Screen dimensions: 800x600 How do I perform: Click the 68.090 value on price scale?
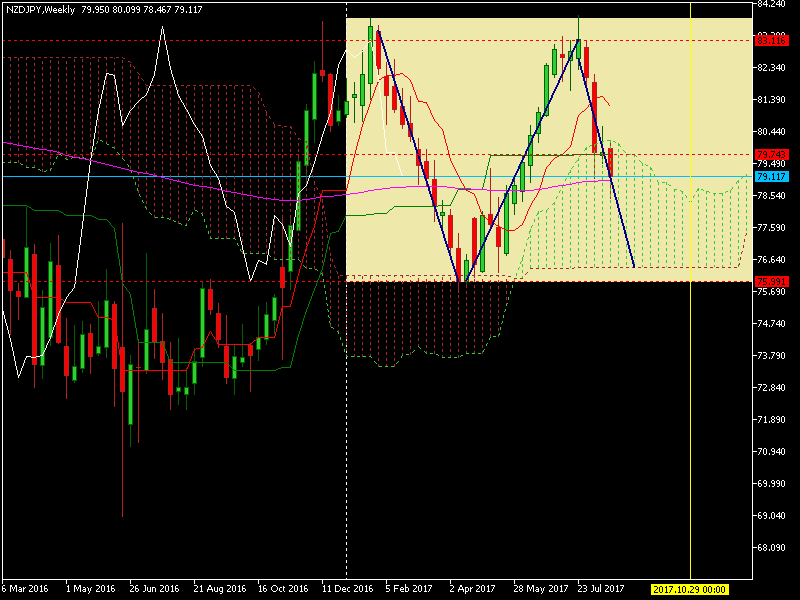pyautogui.click(x=771, y=548)
